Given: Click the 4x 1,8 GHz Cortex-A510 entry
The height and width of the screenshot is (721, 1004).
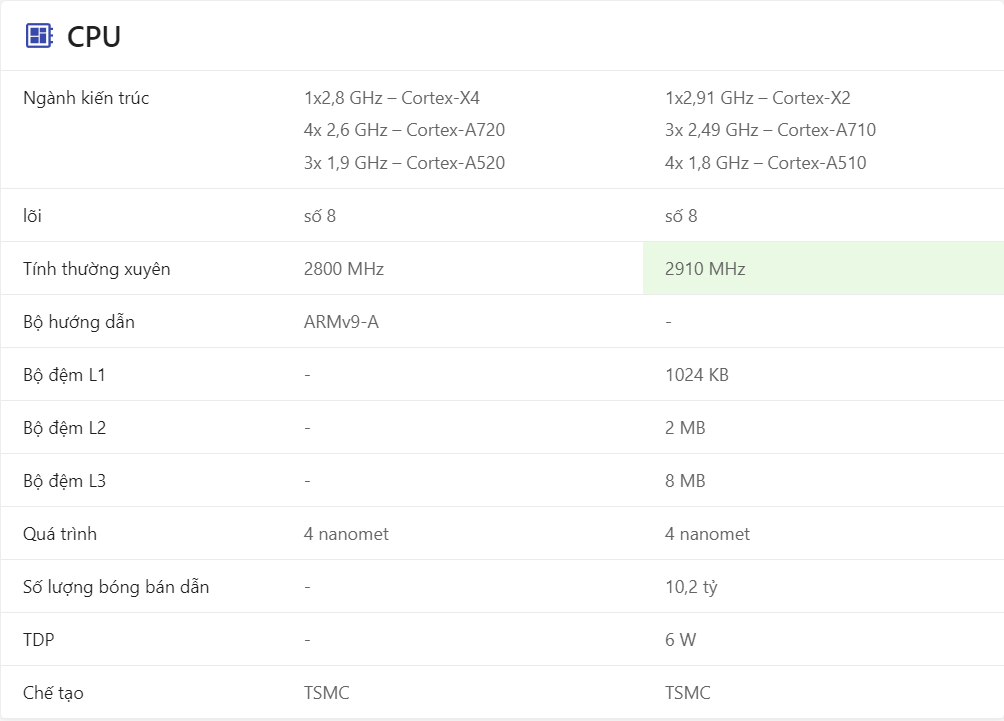Looking at the screenshot, I should [765, 163].
